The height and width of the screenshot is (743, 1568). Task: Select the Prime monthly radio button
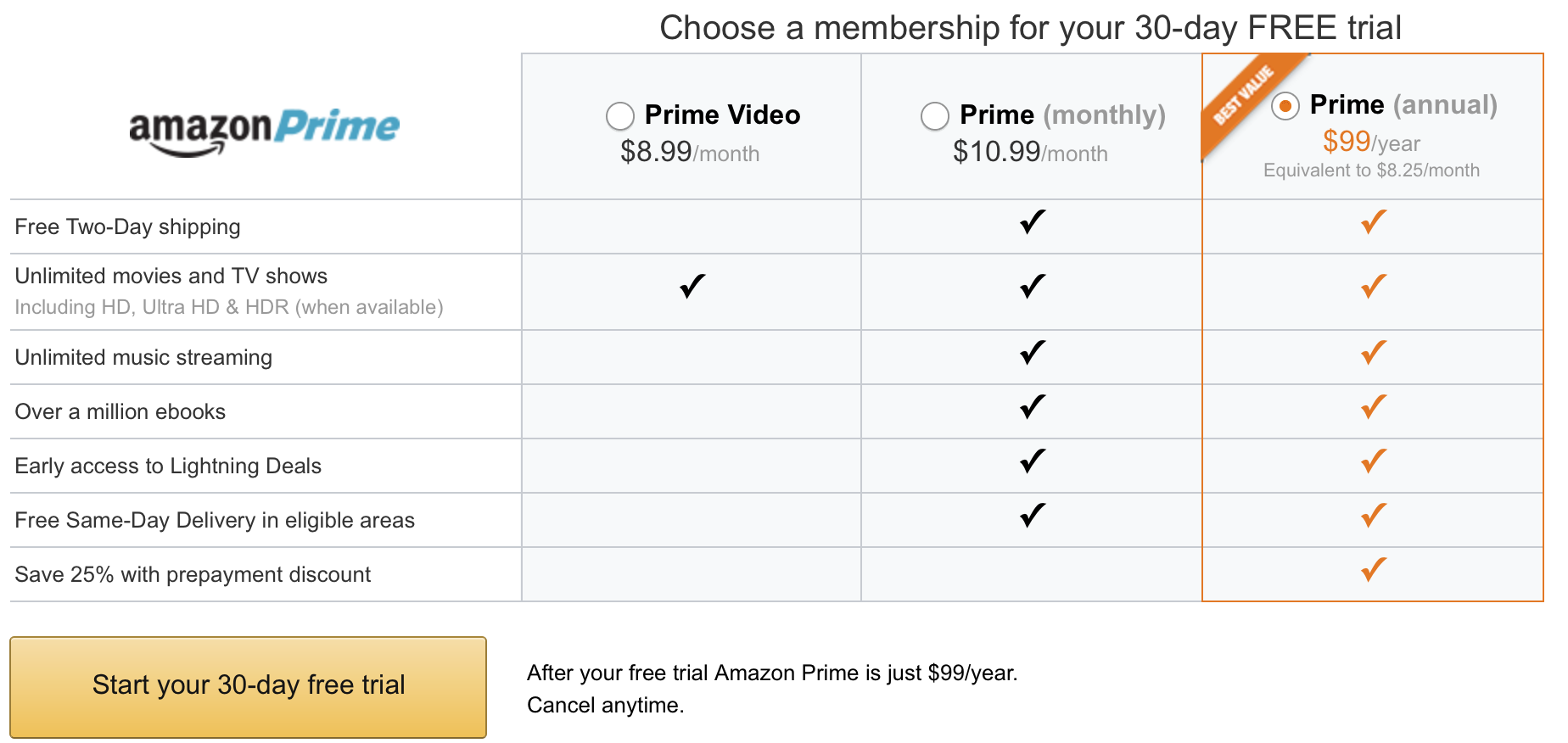(935, 116)
